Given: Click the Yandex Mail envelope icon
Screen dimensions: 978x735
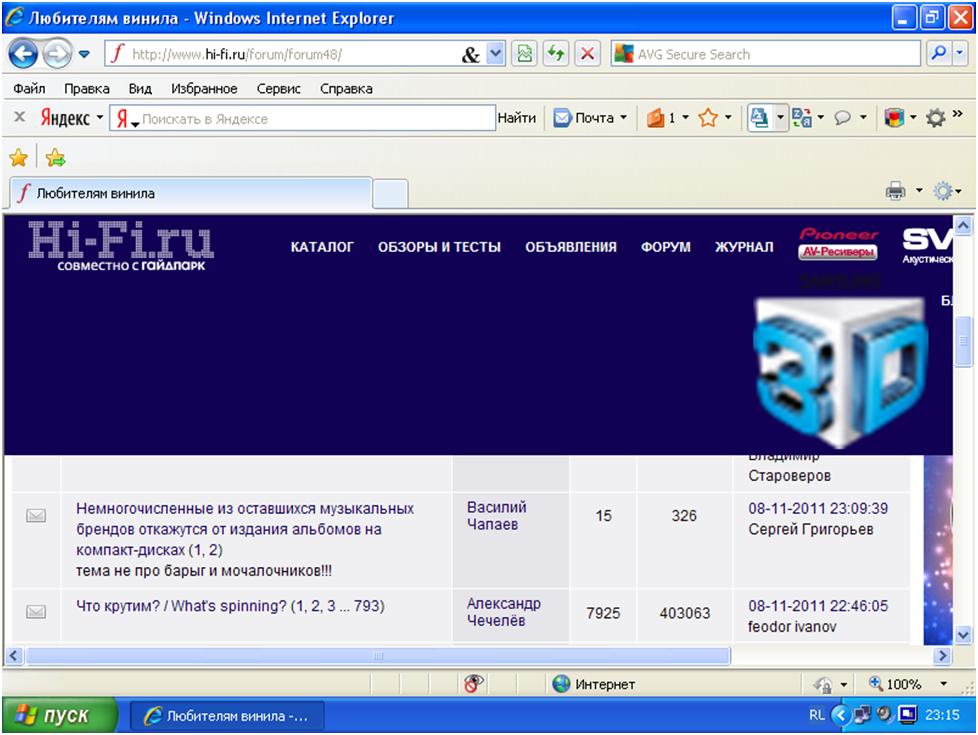Looking at the screenshot, I should [x=563, y=118].
